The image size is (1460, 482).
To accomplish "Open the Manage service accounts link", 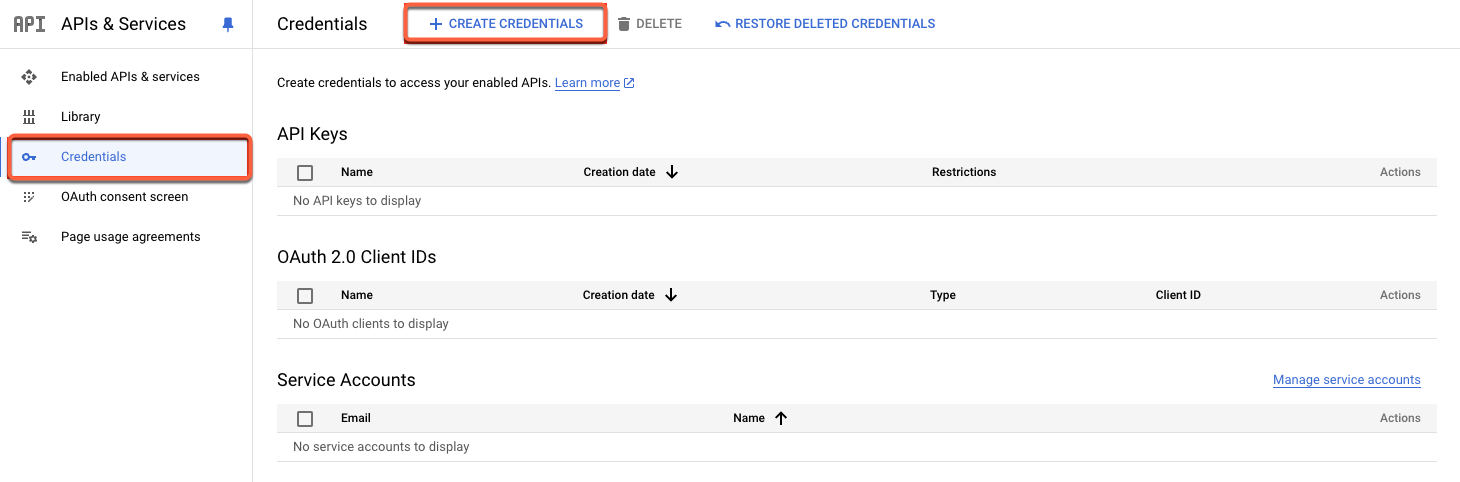I will click(1346, 380).
